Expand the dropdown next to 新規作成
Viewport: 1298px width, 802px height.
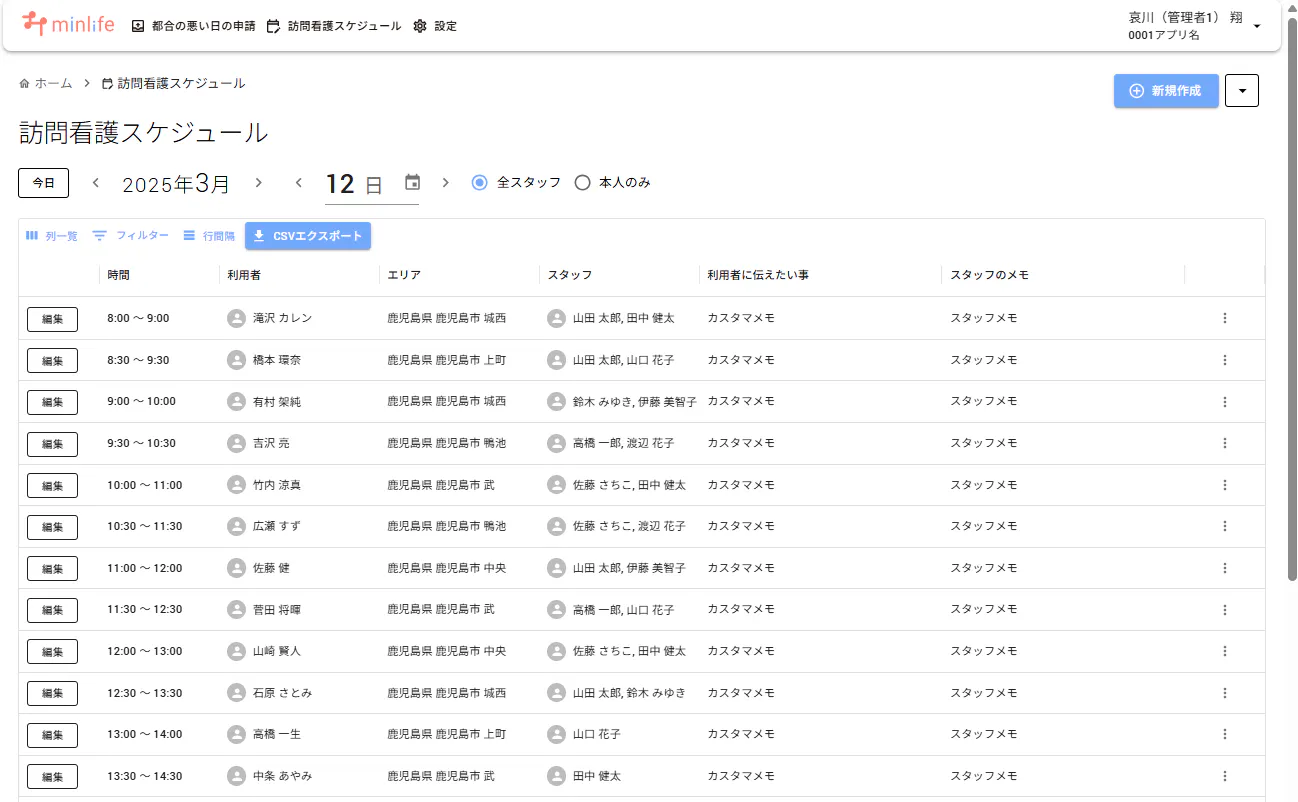pos(1241,91)
